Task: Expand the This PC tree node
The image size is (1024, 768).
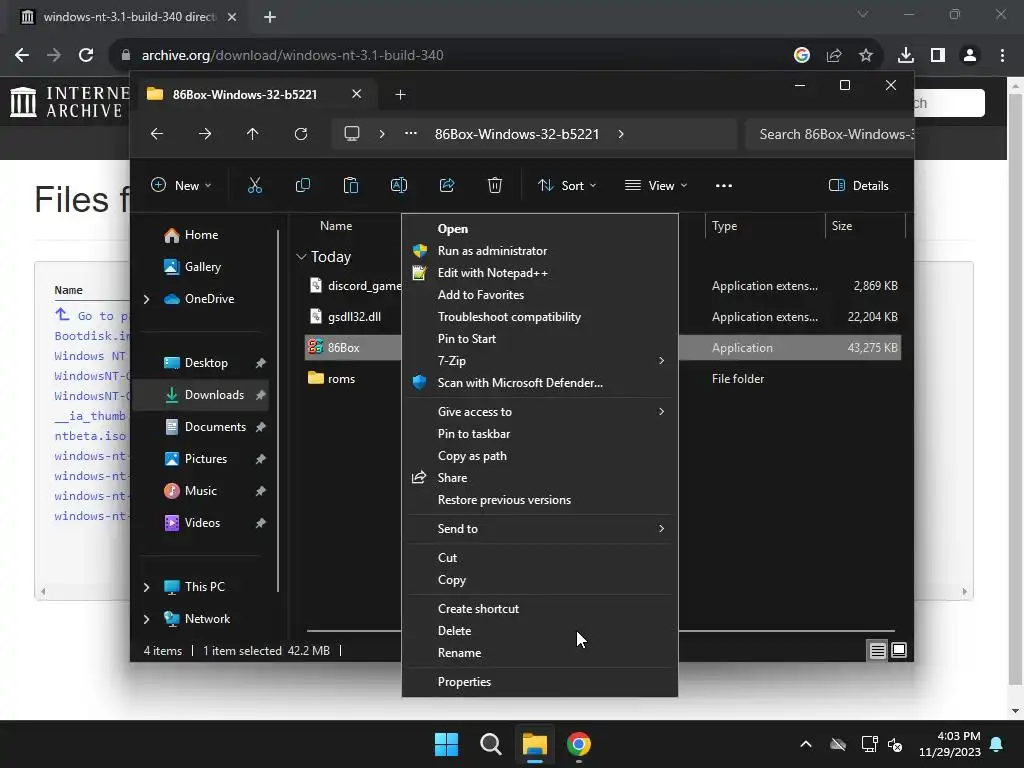Action: (x=146, y=587)
